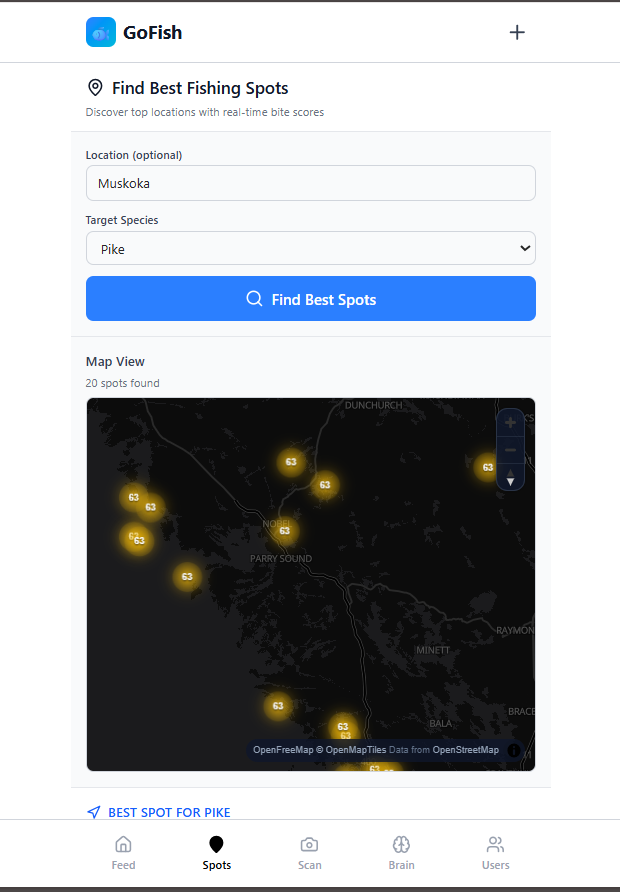Open the OpenFreeMap attribution link
This screenshot has width=620, height=892.
283,750
